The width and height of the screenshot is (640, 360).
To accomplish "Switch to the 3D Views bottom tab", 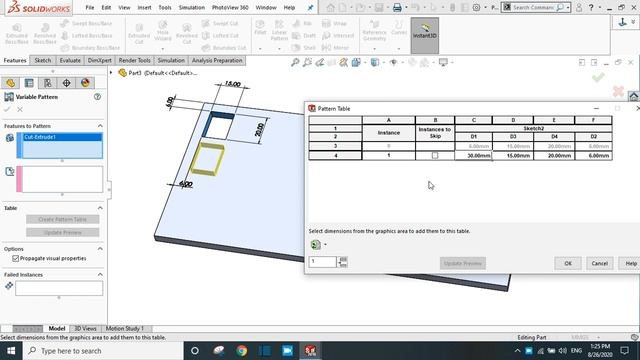I will click(85, 329).
